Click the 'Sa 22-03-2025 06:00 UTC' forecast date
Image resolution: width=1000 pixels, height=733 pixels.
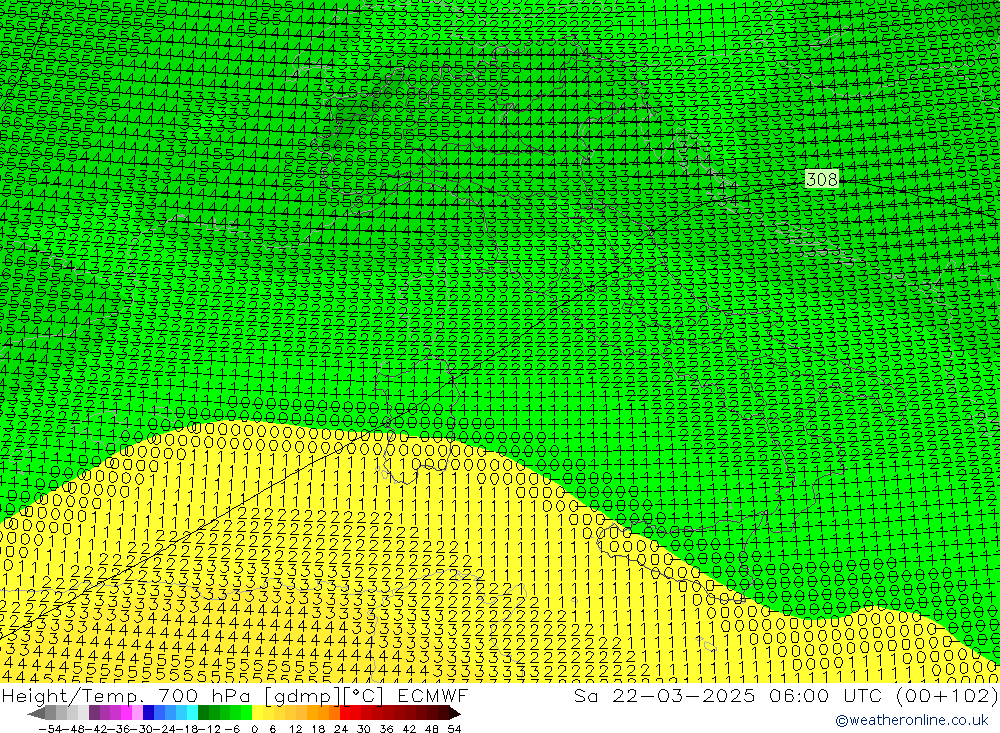pos(730,696)
